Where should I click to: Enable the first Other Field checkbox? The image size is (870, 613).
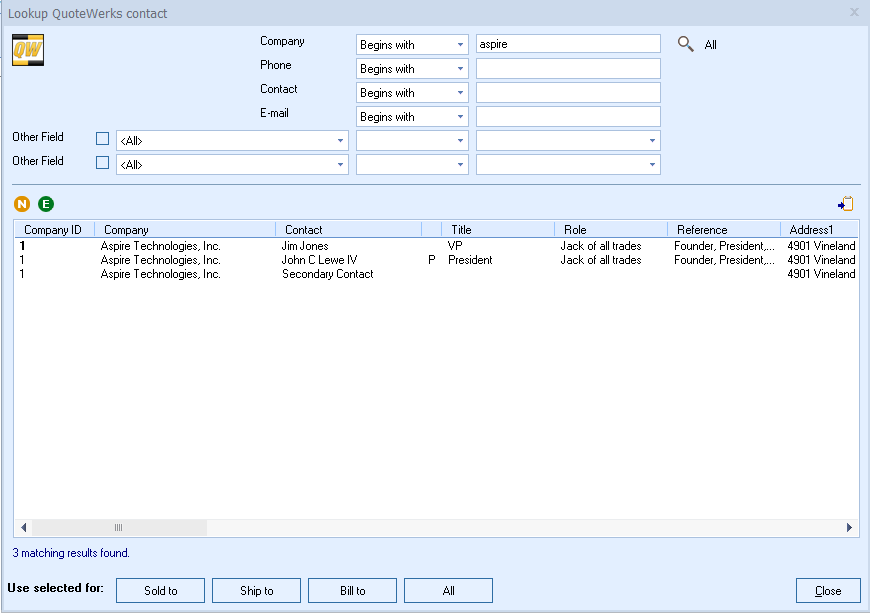tap(102, 139)
